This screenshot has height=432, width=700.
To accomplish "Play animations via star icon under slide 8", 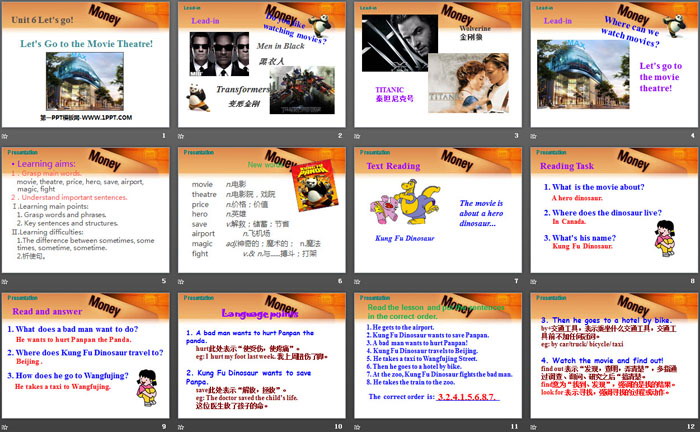I will (x=533, y=282).
